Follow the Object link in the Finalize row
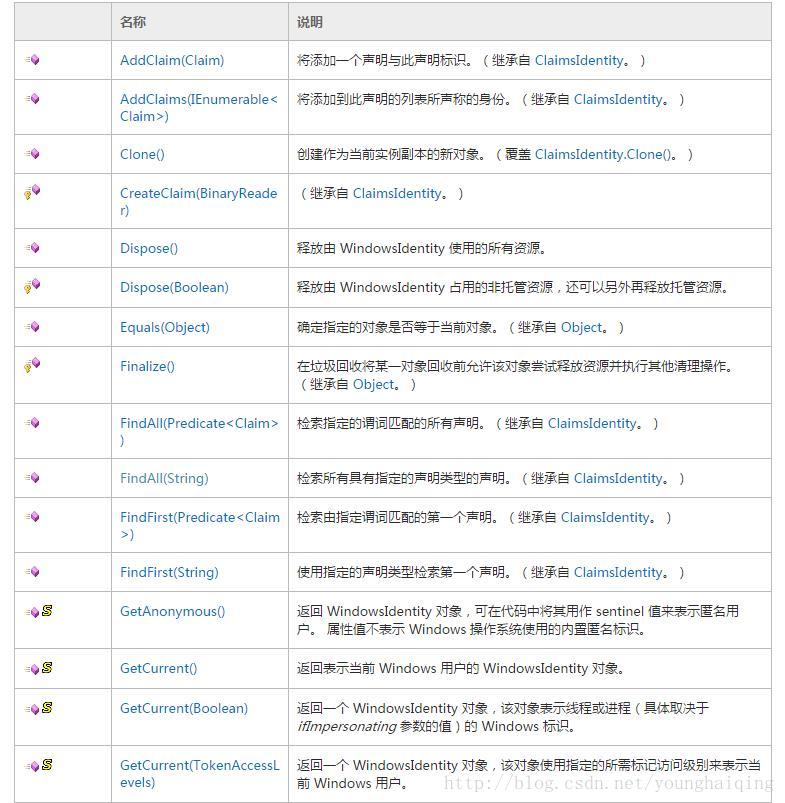Image resolution: width=785 pixels, height=803 pixels. pos(374,384)
